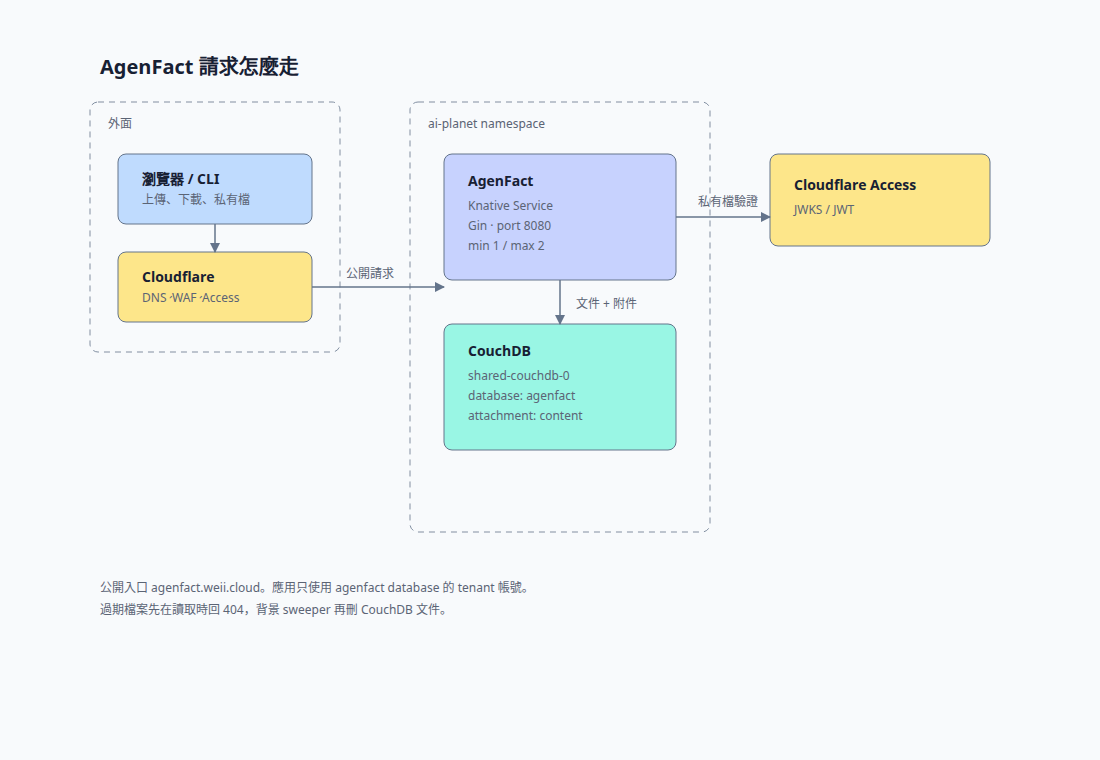Image resolution: width=1100 pixels, height=760 pixels.
Task: Click the "min 1 / max 2" line
Action: tap(506, 246)
